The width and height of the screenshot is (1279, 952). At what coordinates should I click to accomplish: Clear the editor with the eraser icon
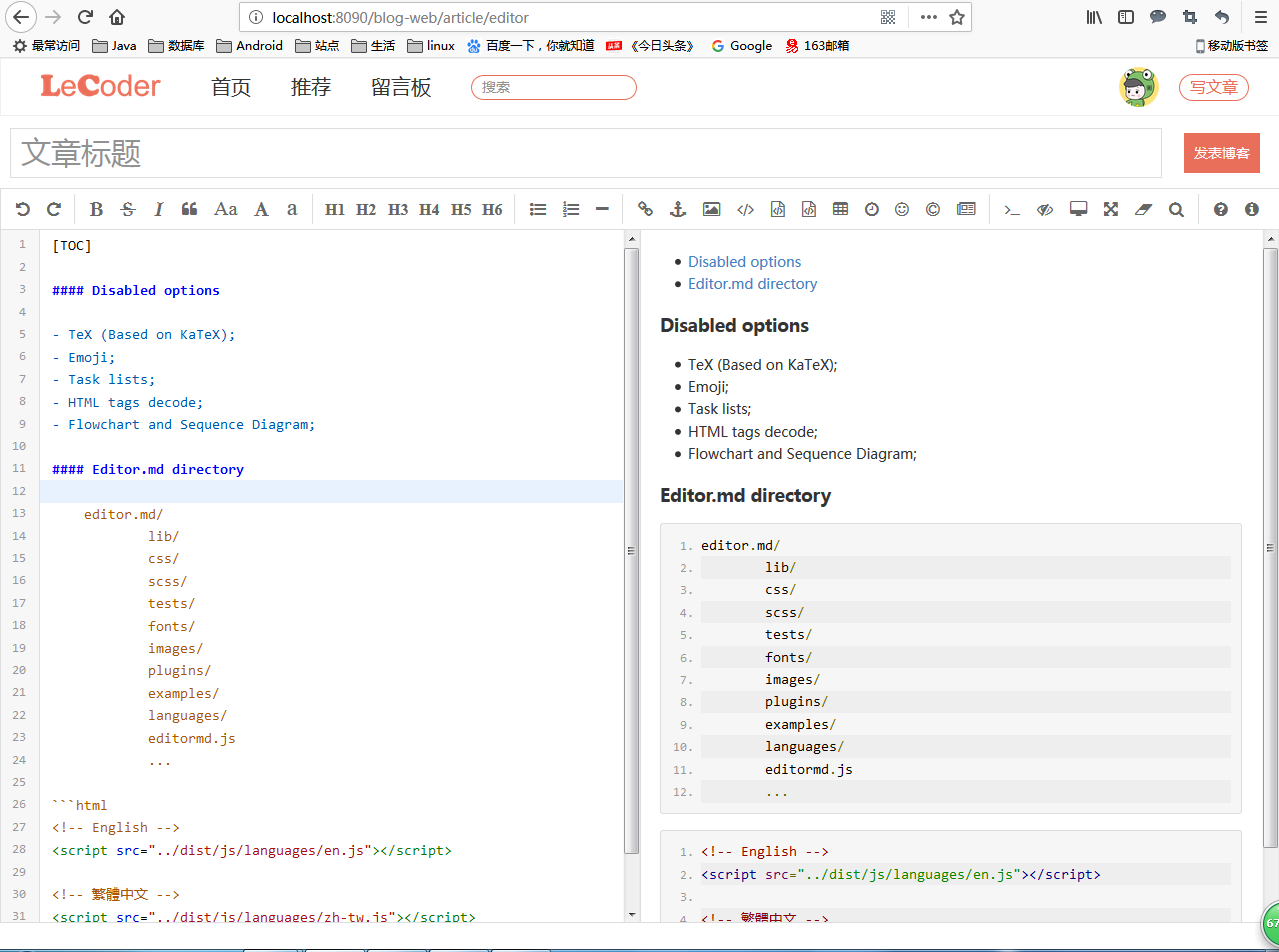pos(1144,209)
